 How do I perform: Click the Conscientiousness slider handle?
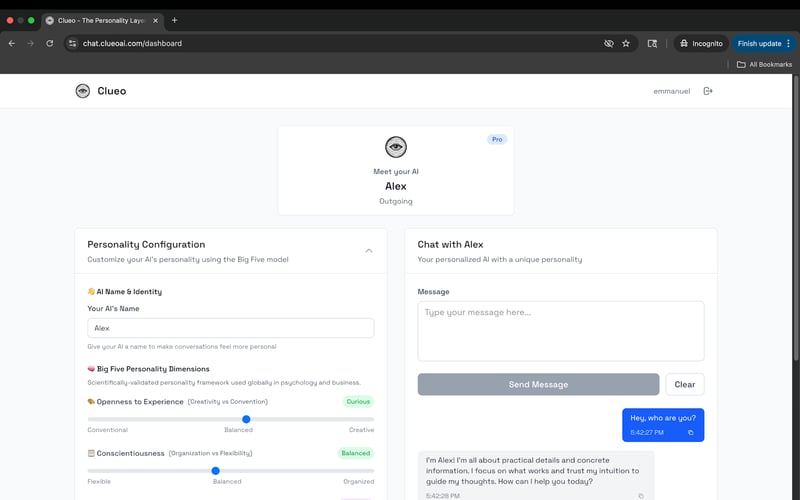[x=215, y=471]
